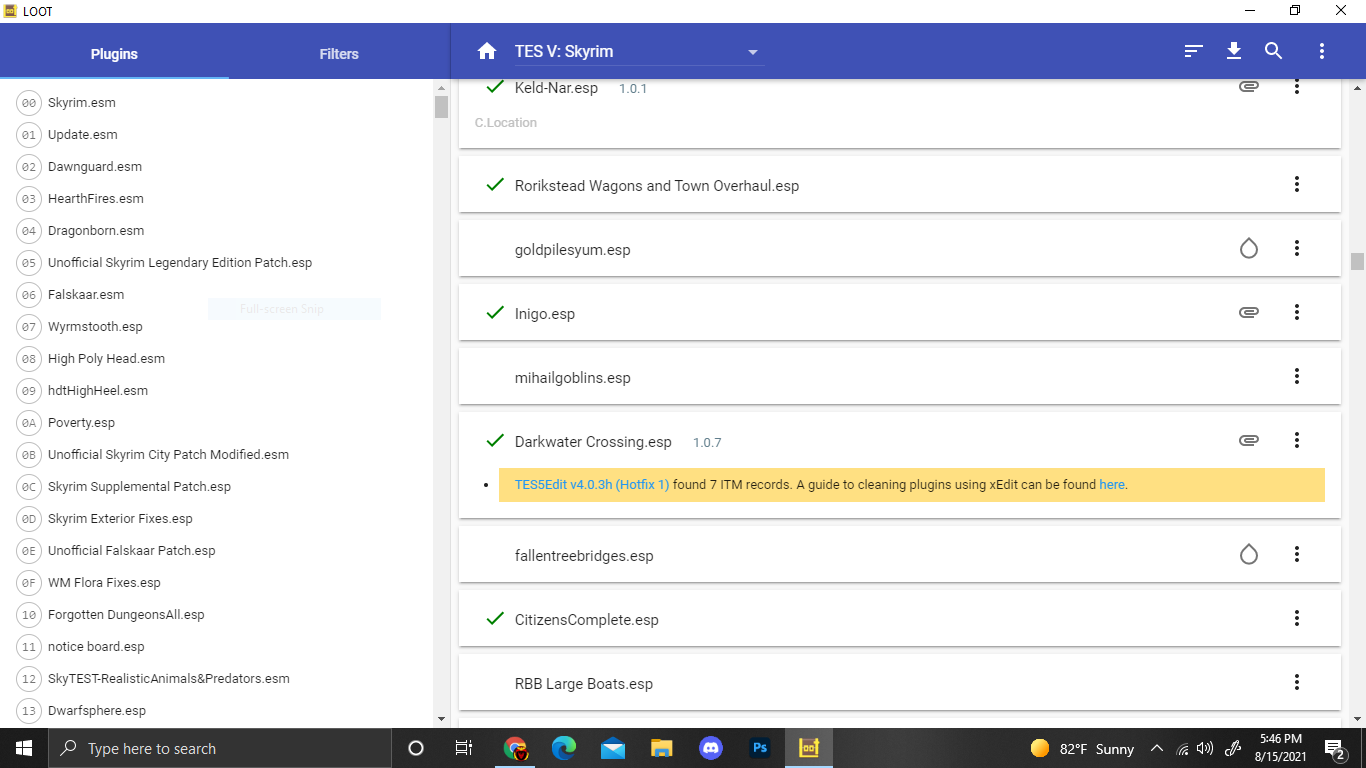
Task: Open RBB Large Boats.esp three-dot menu
Action: point(1297,682)
